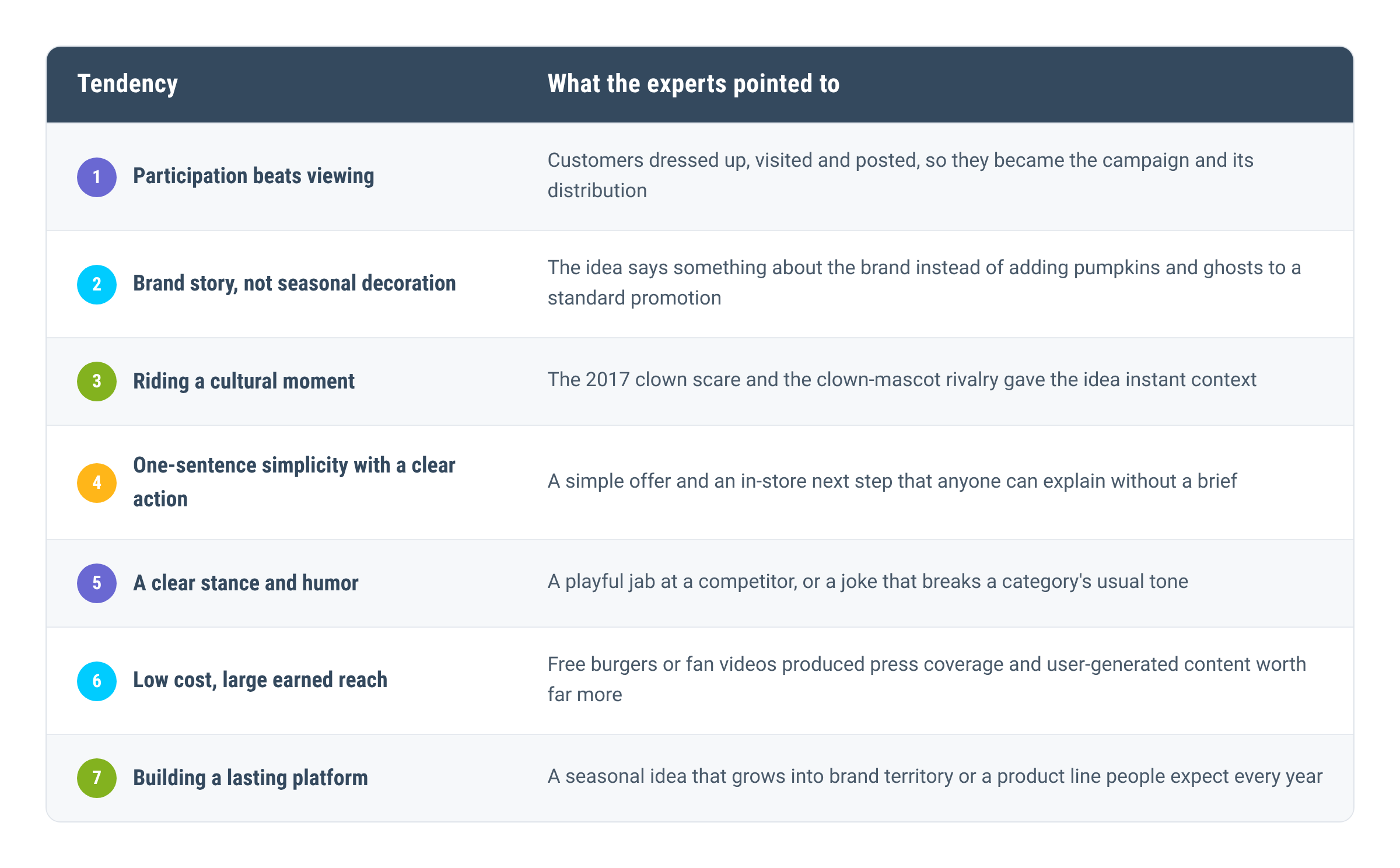Click the green number 3 badge
Screen dimensions: 1400x868
tap(97, 381)
